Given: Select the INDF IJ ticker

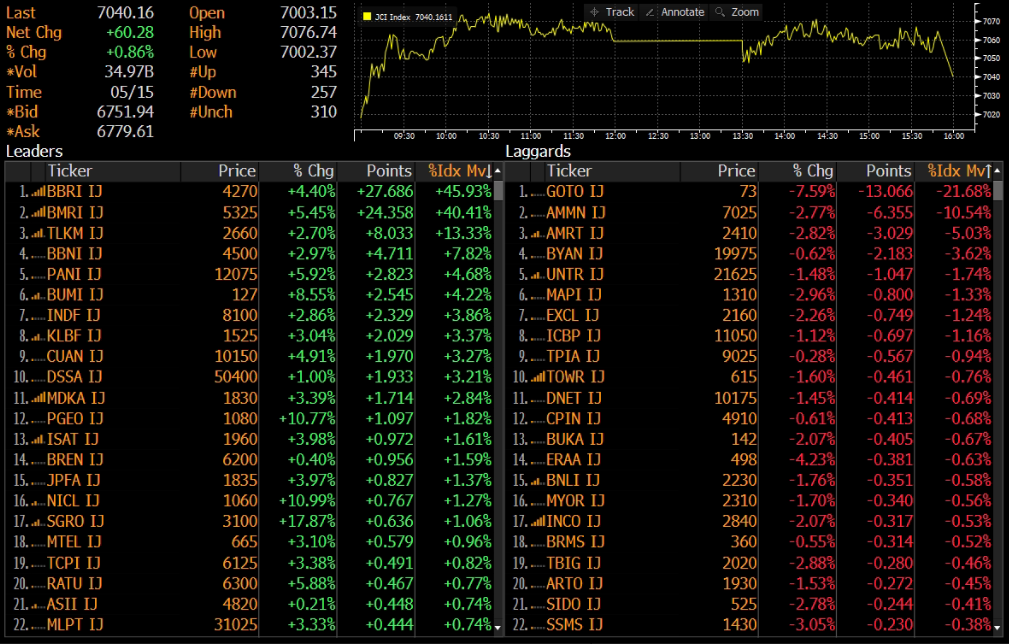Looking at the screenshot, I should tap(73, 315).
